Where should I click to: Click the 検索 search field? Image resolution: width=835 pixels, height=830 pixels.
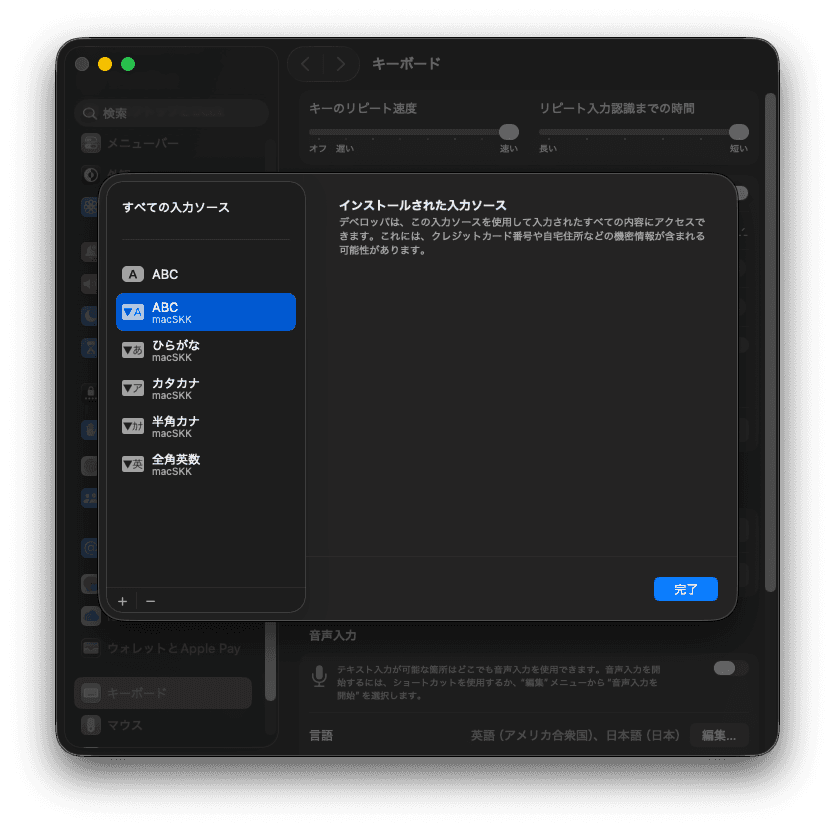pos(171,113)
